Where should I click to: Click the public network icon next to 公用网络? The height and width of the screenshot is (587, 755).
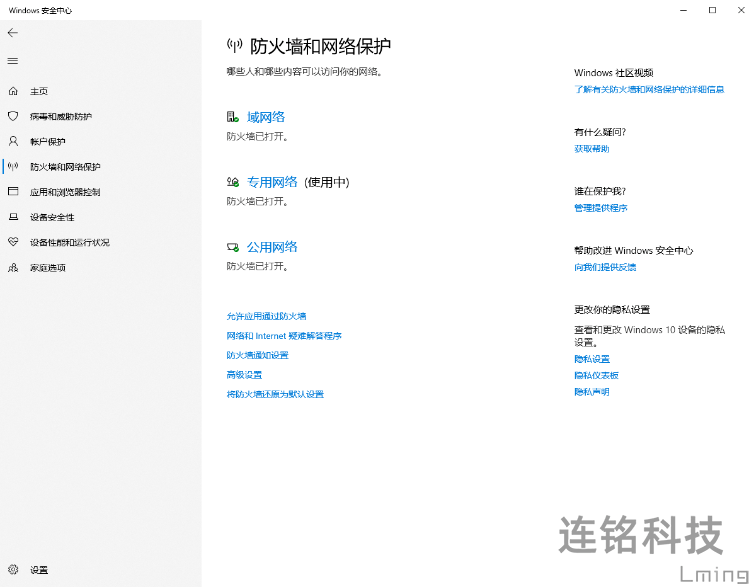tap(233, 247)
